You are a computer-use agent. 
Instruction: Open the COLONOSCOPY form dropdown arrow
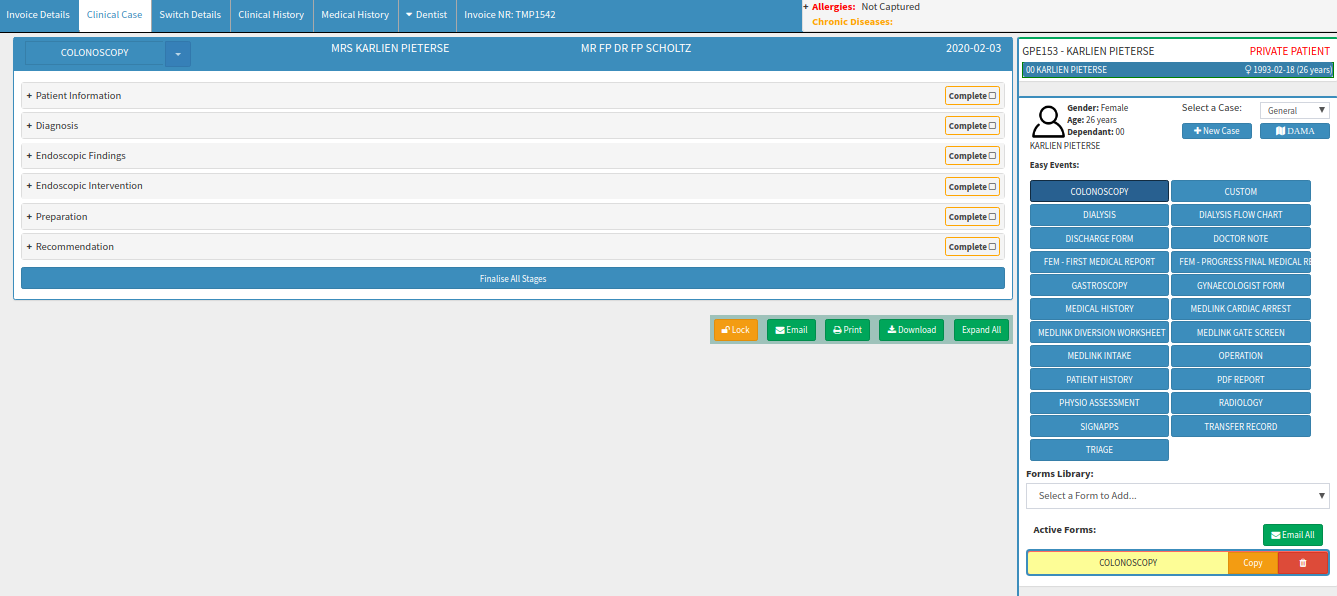tap(178, 53)
